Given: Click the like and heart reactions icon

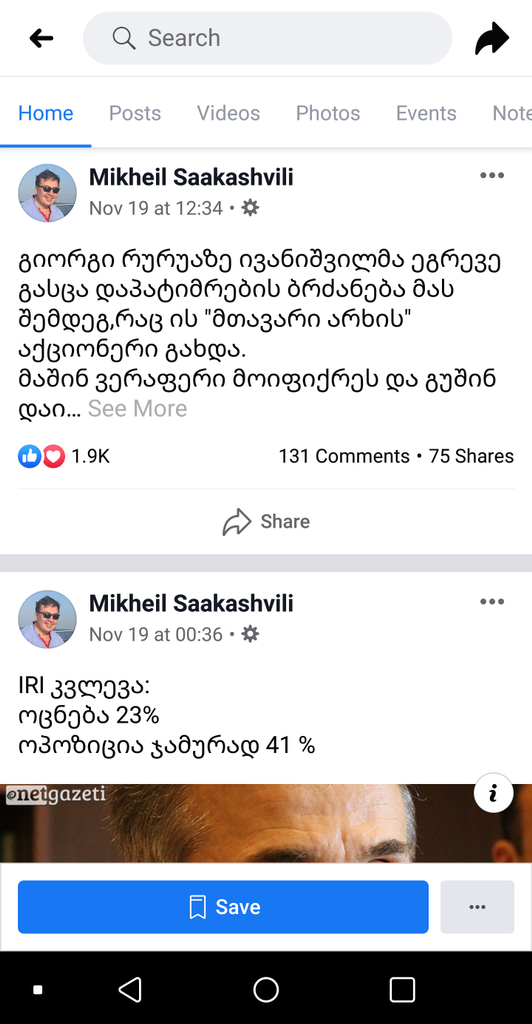Looking at the screenshot, I should click(42, 456).
